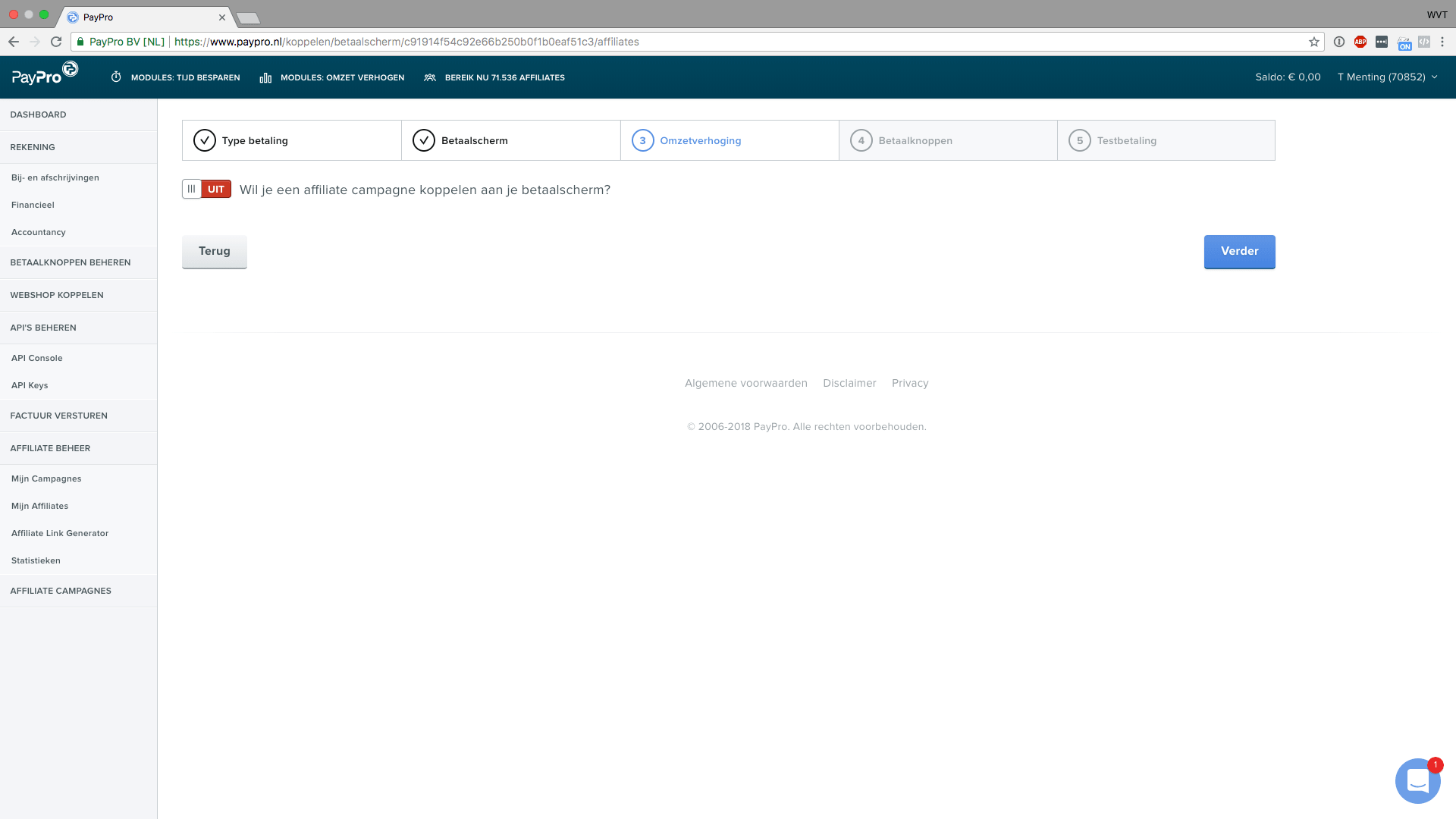Viewport: 1456px width, 819px height.
Task: Click the Terug button
Action: [215, 251]
